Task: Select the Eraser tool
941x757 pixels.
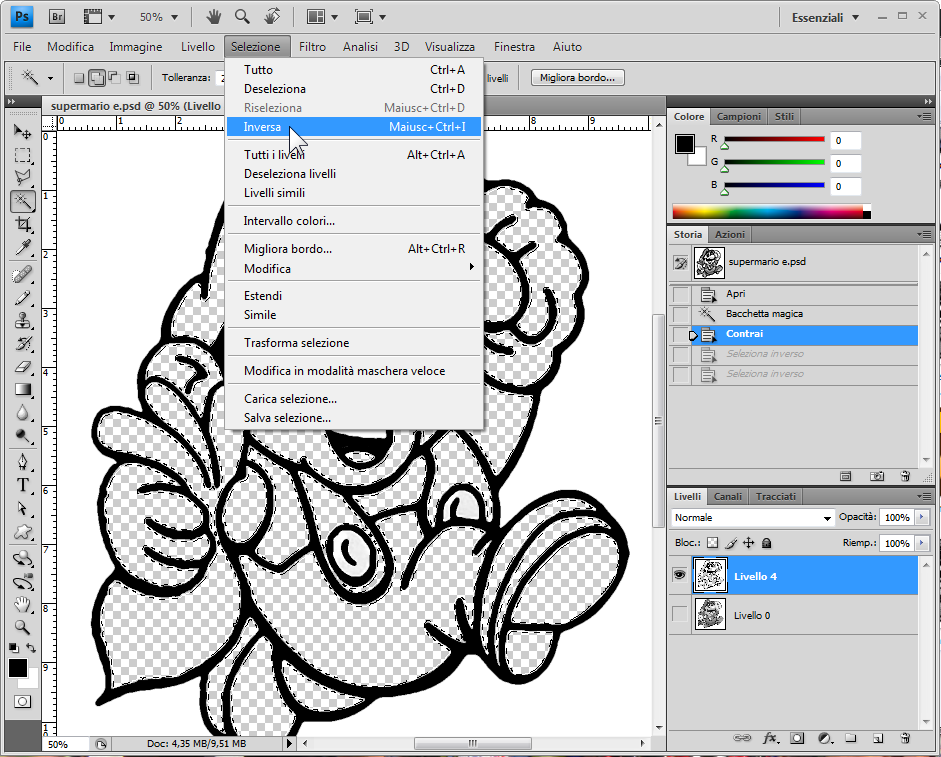Action: coord(23,366)
